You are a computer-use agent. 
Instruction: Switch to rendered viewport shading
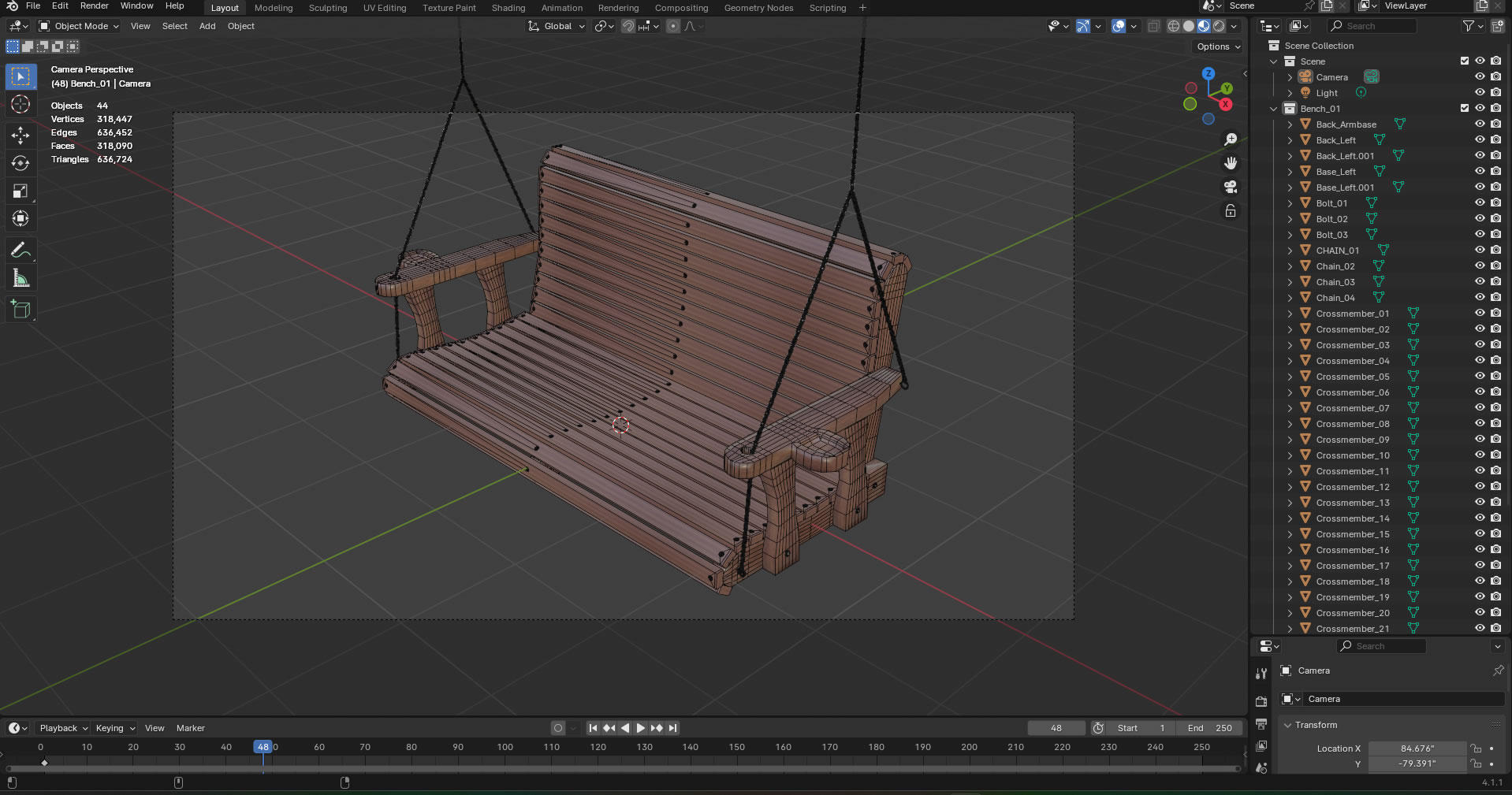pos(1219,26)
